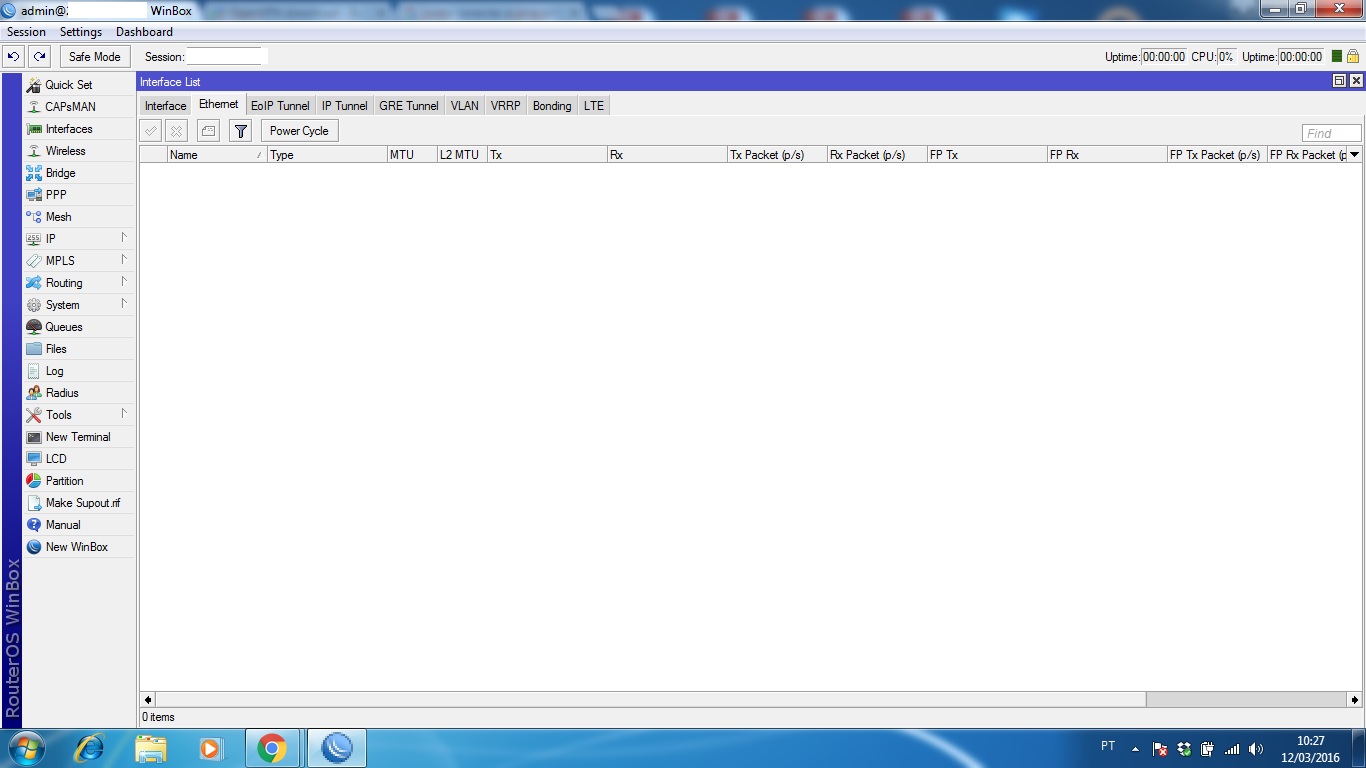Open Windows Explorer from the taskbar
The image size is (1366, 768).
point(150,748)
